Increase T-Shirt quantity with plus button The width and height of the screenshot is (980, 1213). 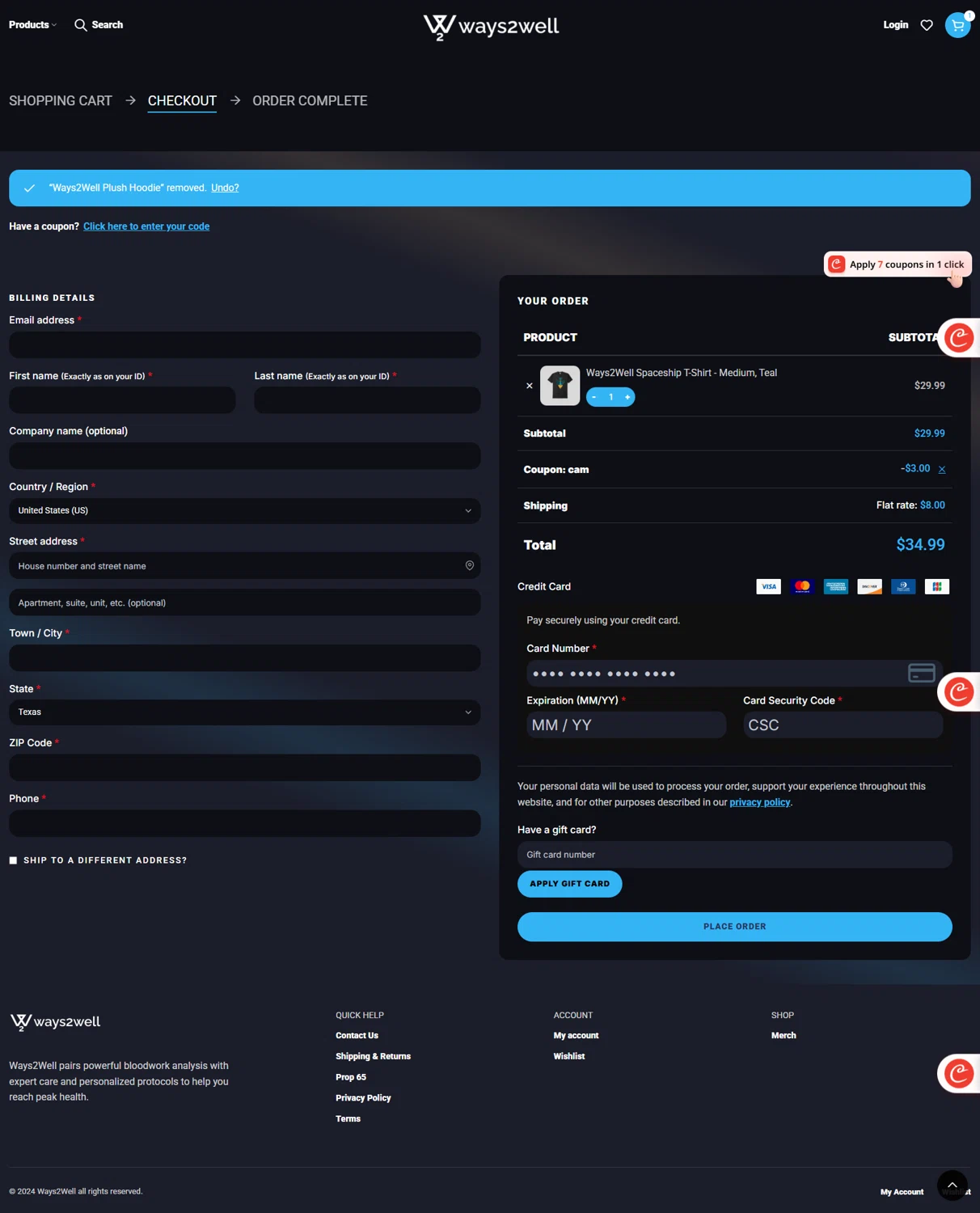627,397
